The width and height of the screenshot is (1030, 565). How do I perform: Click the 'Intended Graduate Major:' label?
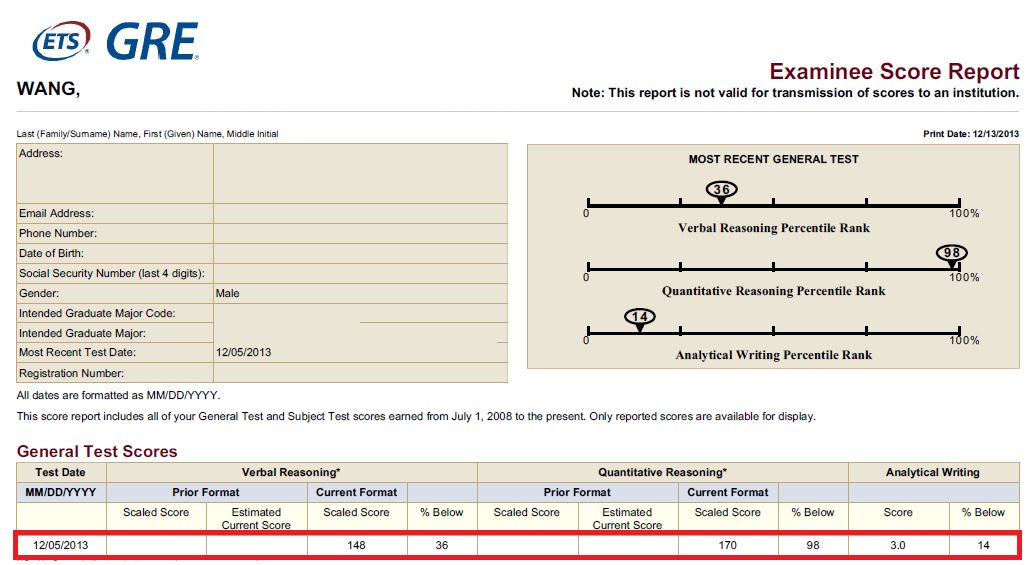tap(82, 333)
